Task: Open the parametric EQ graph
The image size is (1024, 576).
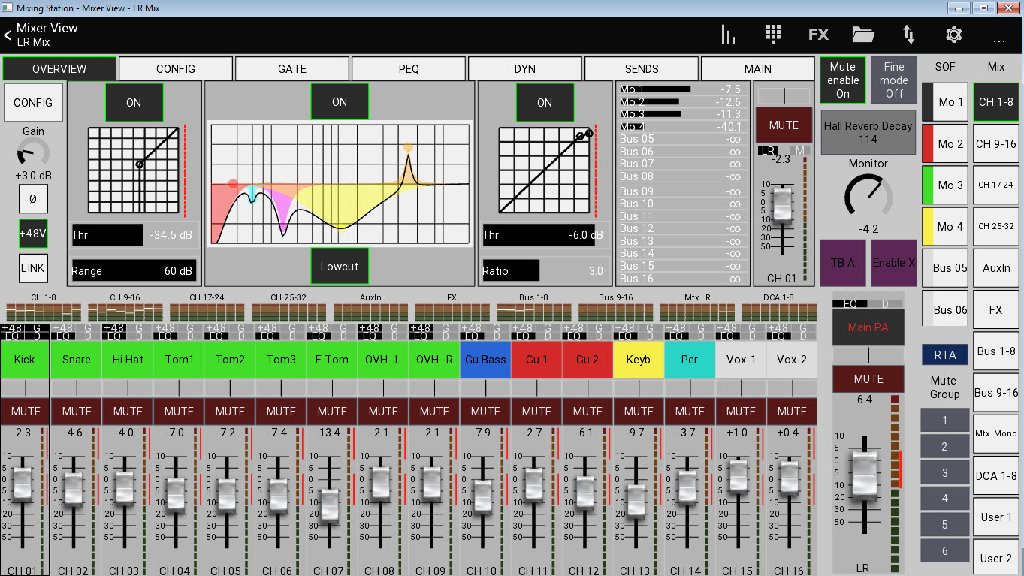Action: coord(340,184)
